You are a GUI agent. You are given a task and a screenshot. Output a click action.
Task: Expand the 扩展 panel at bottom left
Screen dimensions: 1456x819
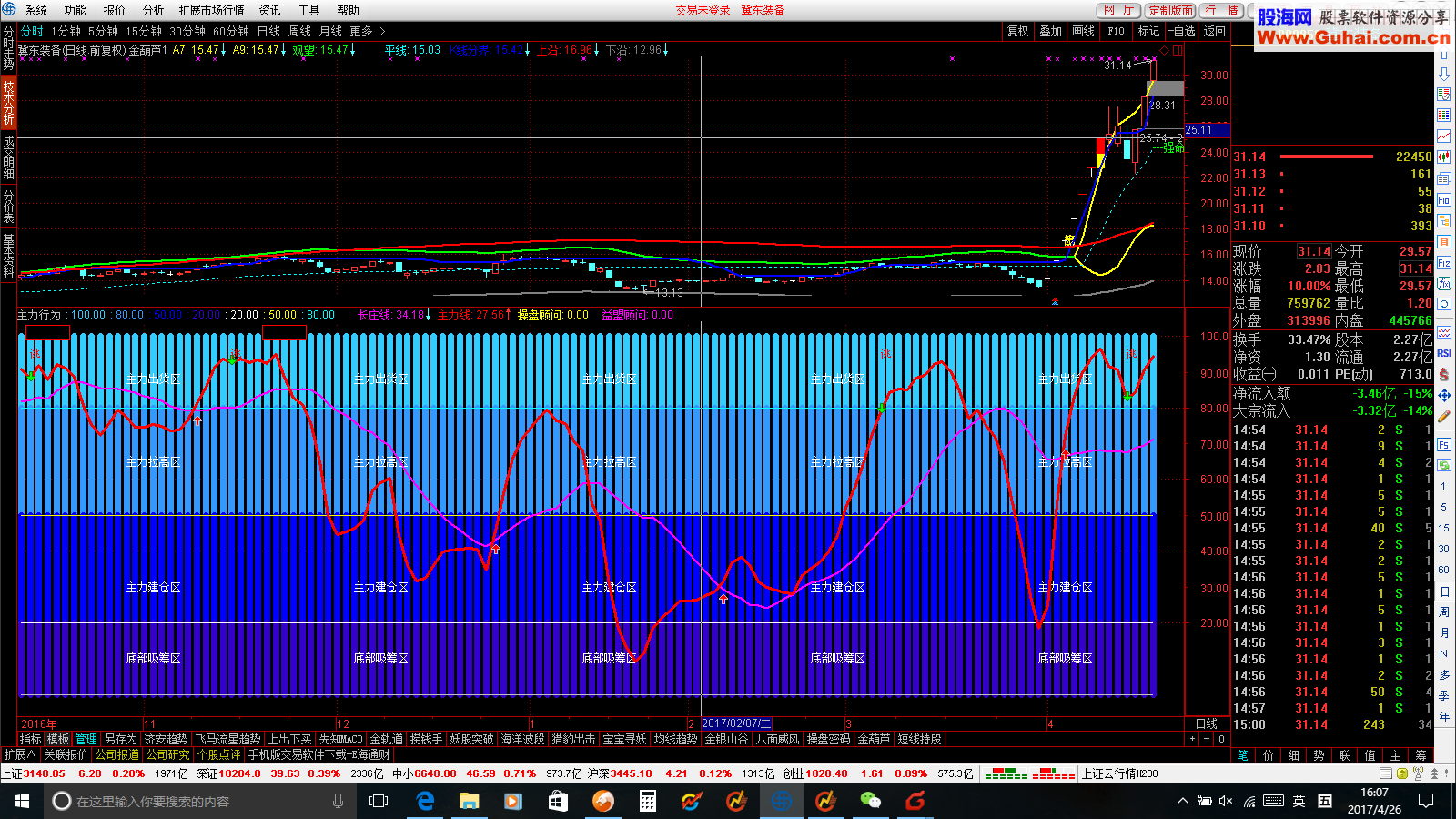20,754
